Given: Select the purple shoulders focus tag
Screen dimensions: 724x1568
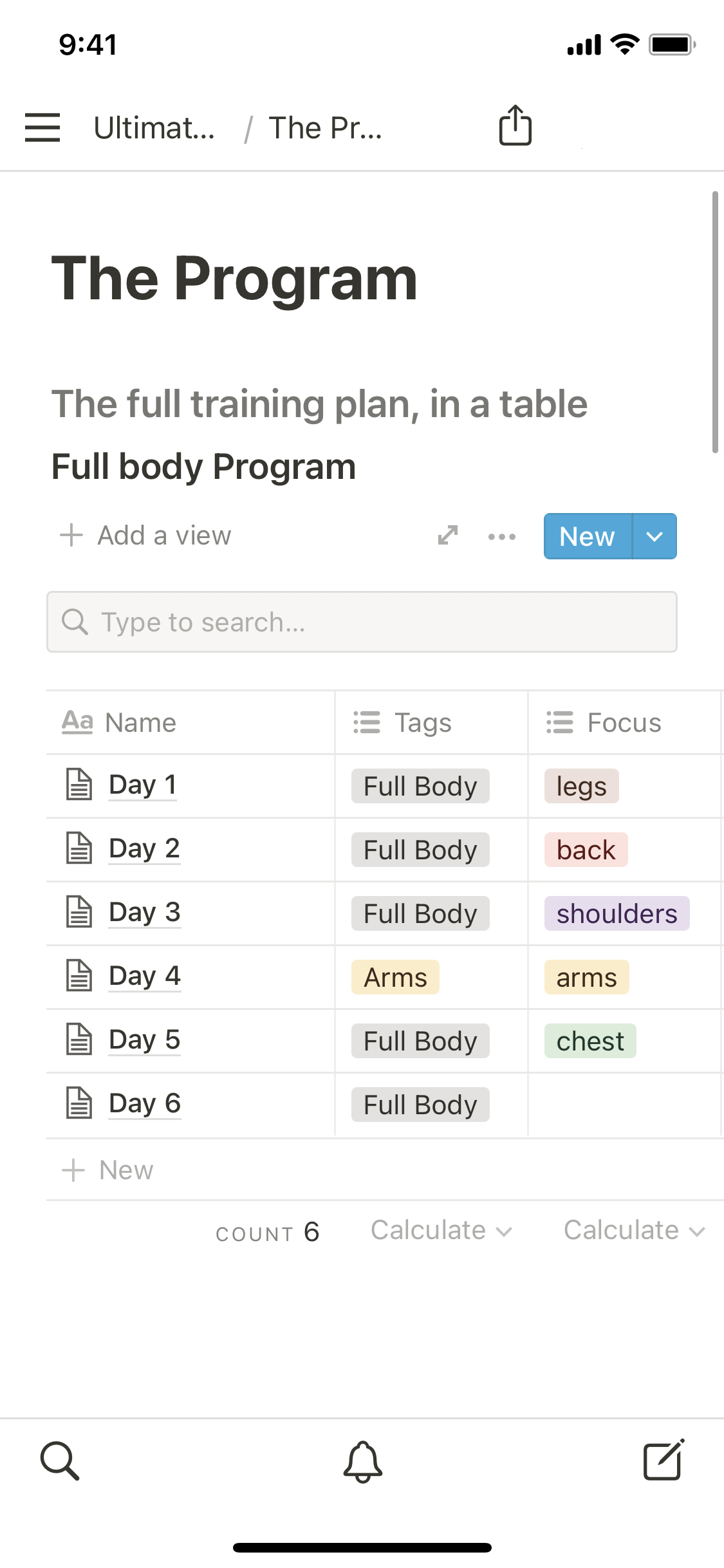Looking at the screenshot, I should (617, 913).
